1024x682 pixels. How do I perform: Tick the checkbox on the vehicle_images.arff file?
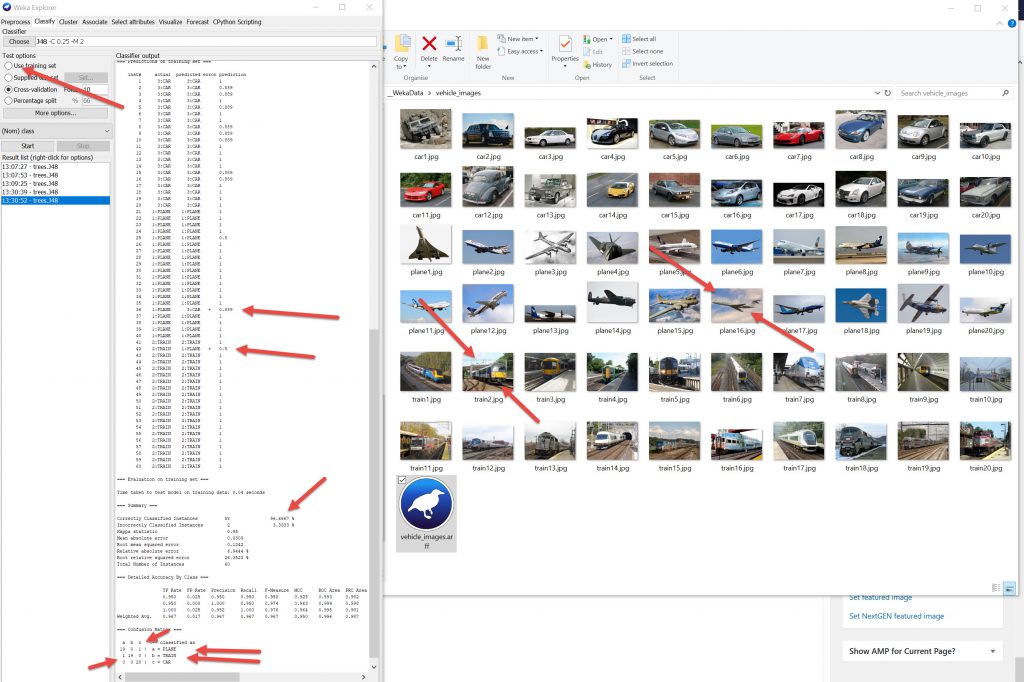[x=402, y=481]
